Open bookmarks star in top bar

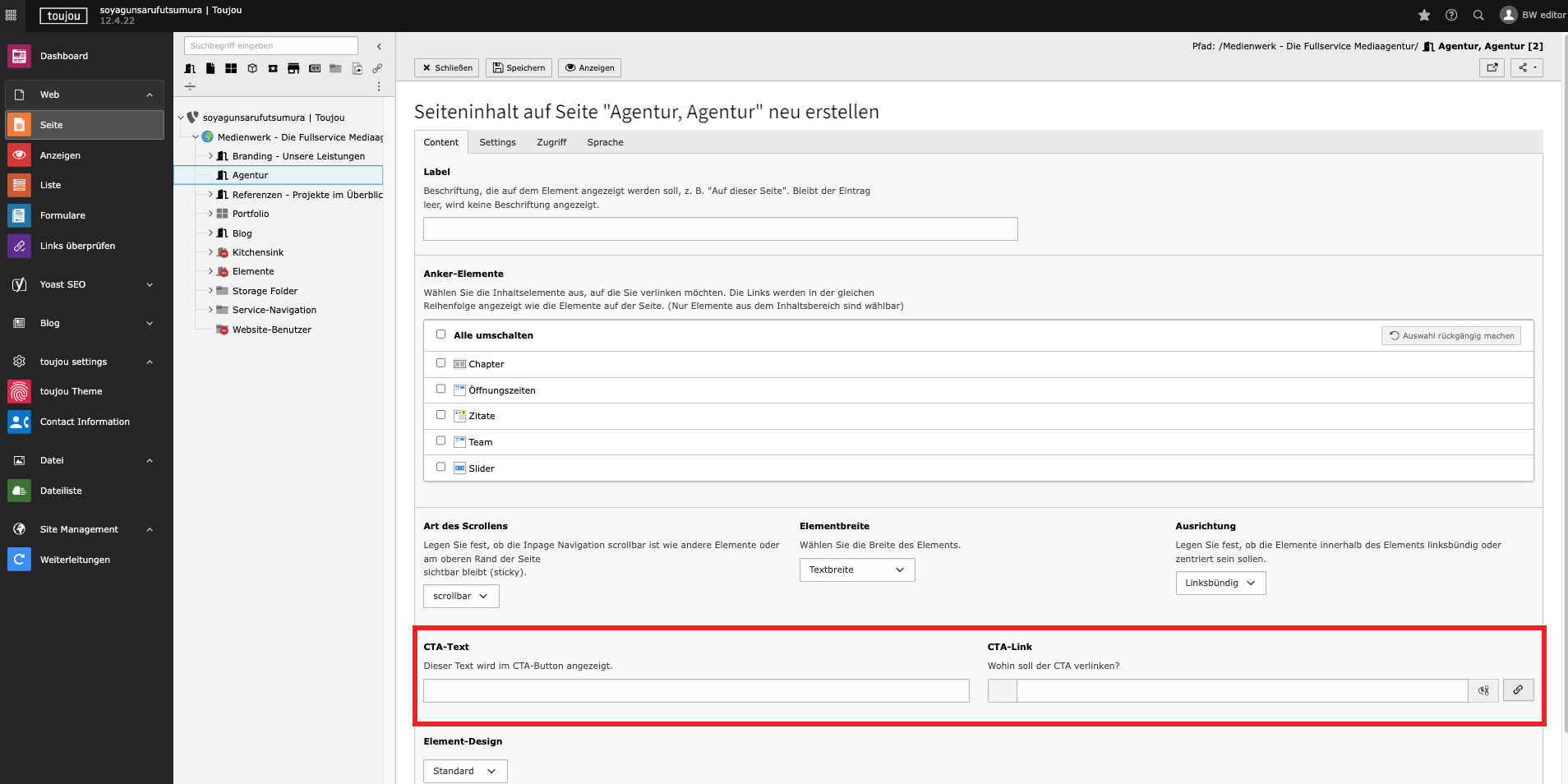(1424, 15)
